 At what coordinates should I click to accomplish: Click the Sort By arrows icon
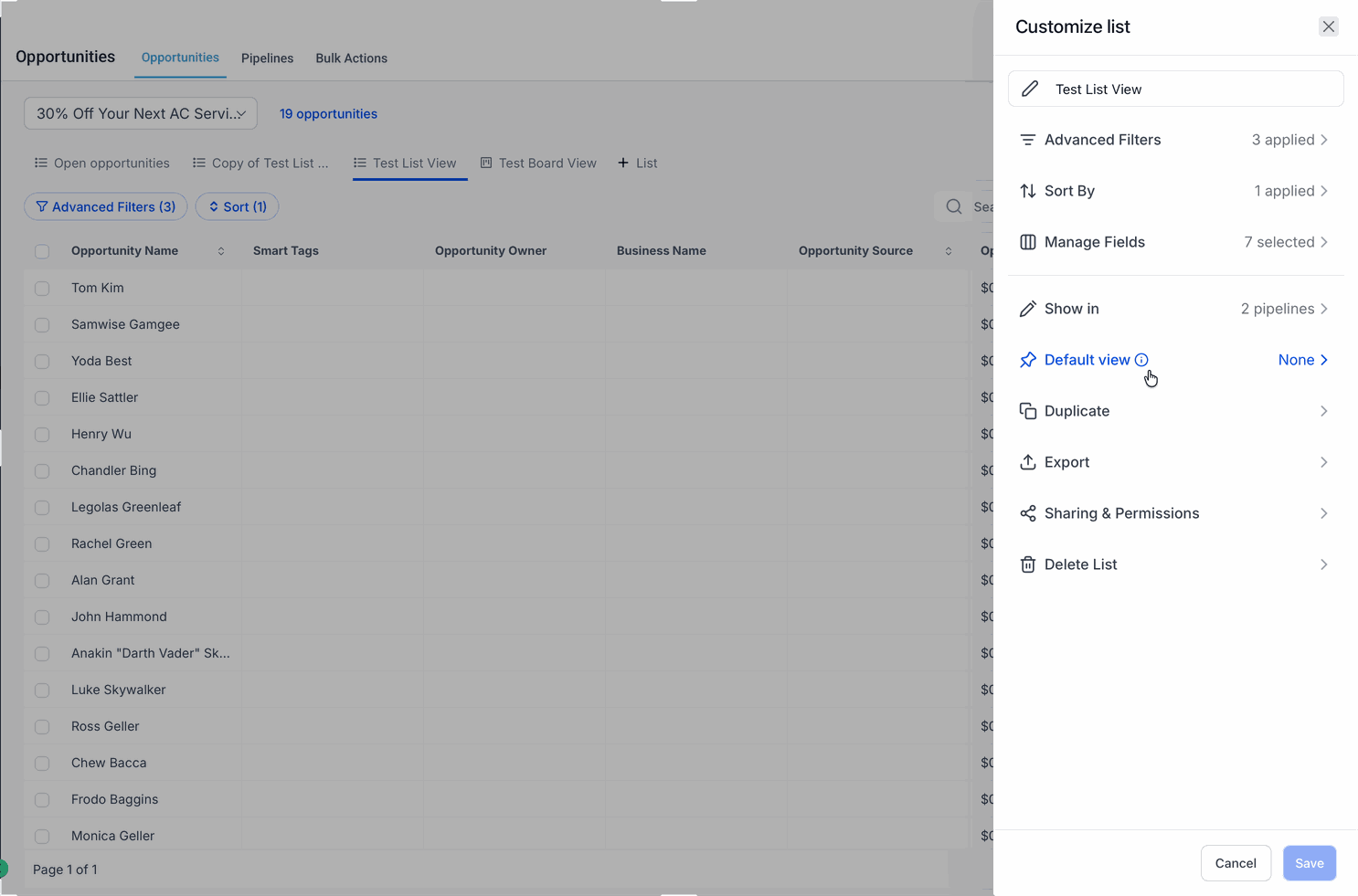click(x=1028, y=191)
